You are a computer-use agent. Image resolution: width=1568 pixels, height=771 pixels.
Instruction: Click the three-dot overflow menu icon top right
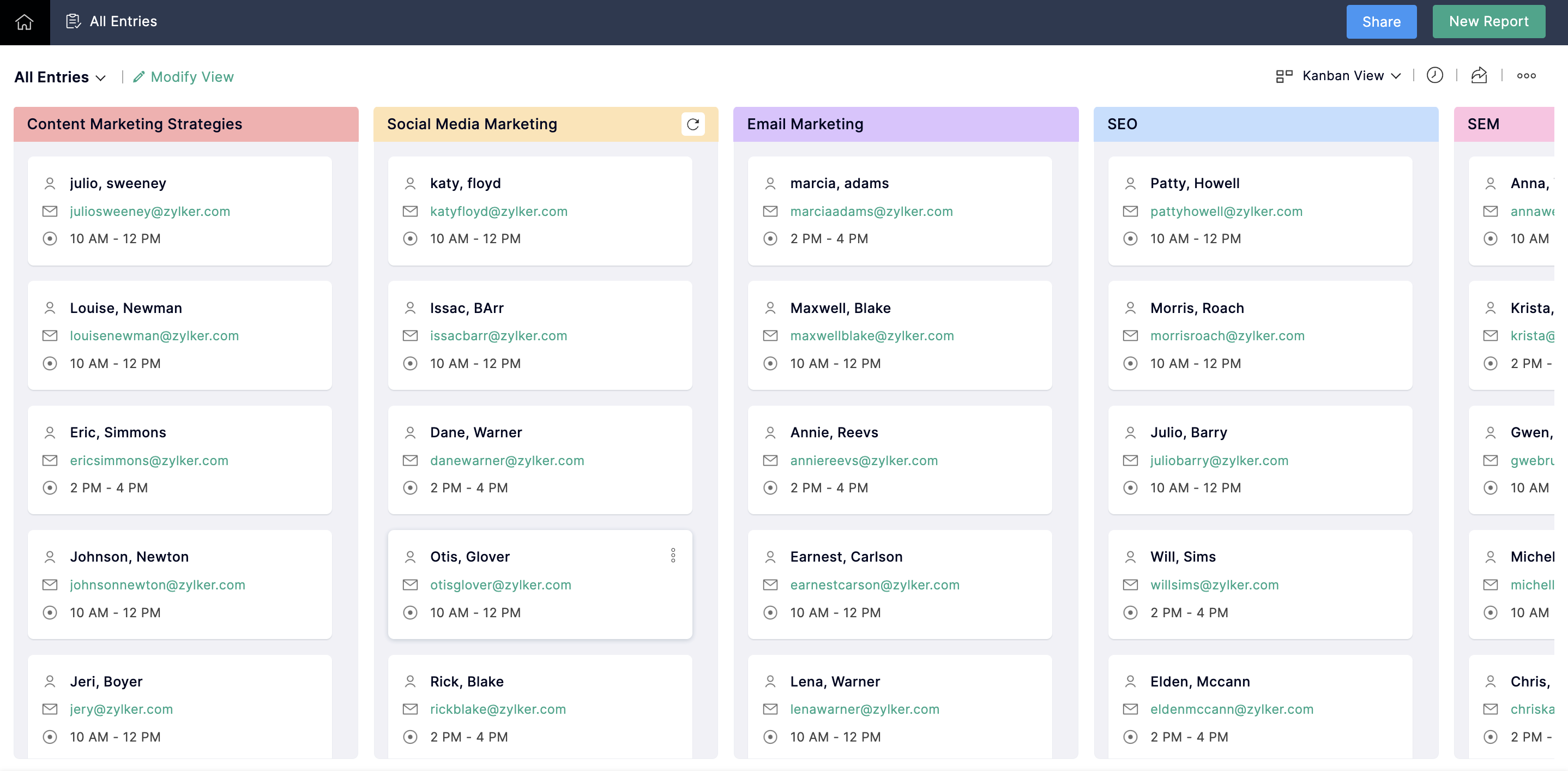[1526, 76]
